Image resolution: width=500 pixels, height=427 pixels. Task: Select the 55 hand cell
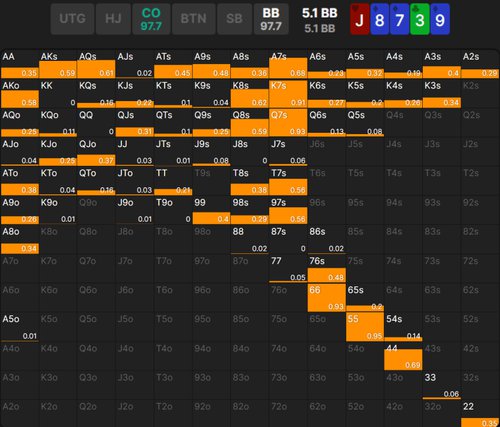tap(365, 327)
